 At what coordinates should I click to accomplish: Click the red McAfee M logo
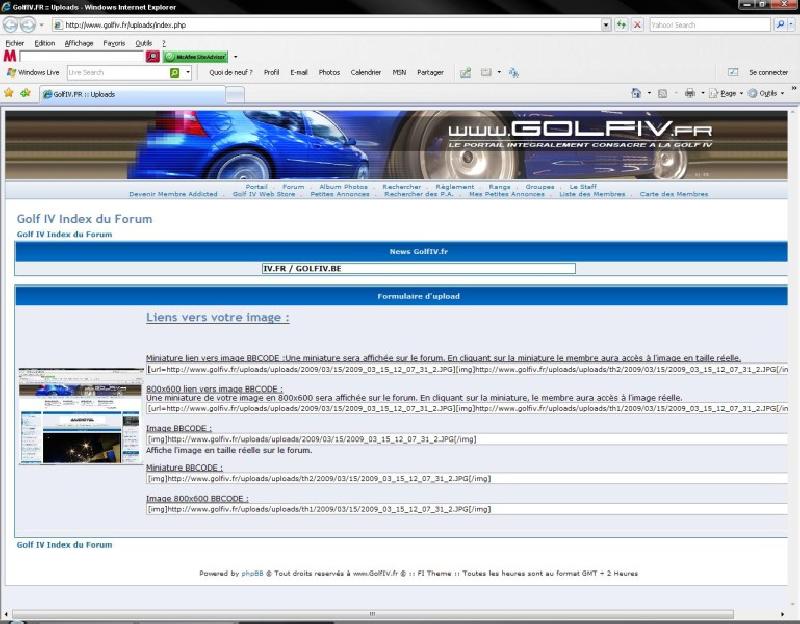[10, 56]
